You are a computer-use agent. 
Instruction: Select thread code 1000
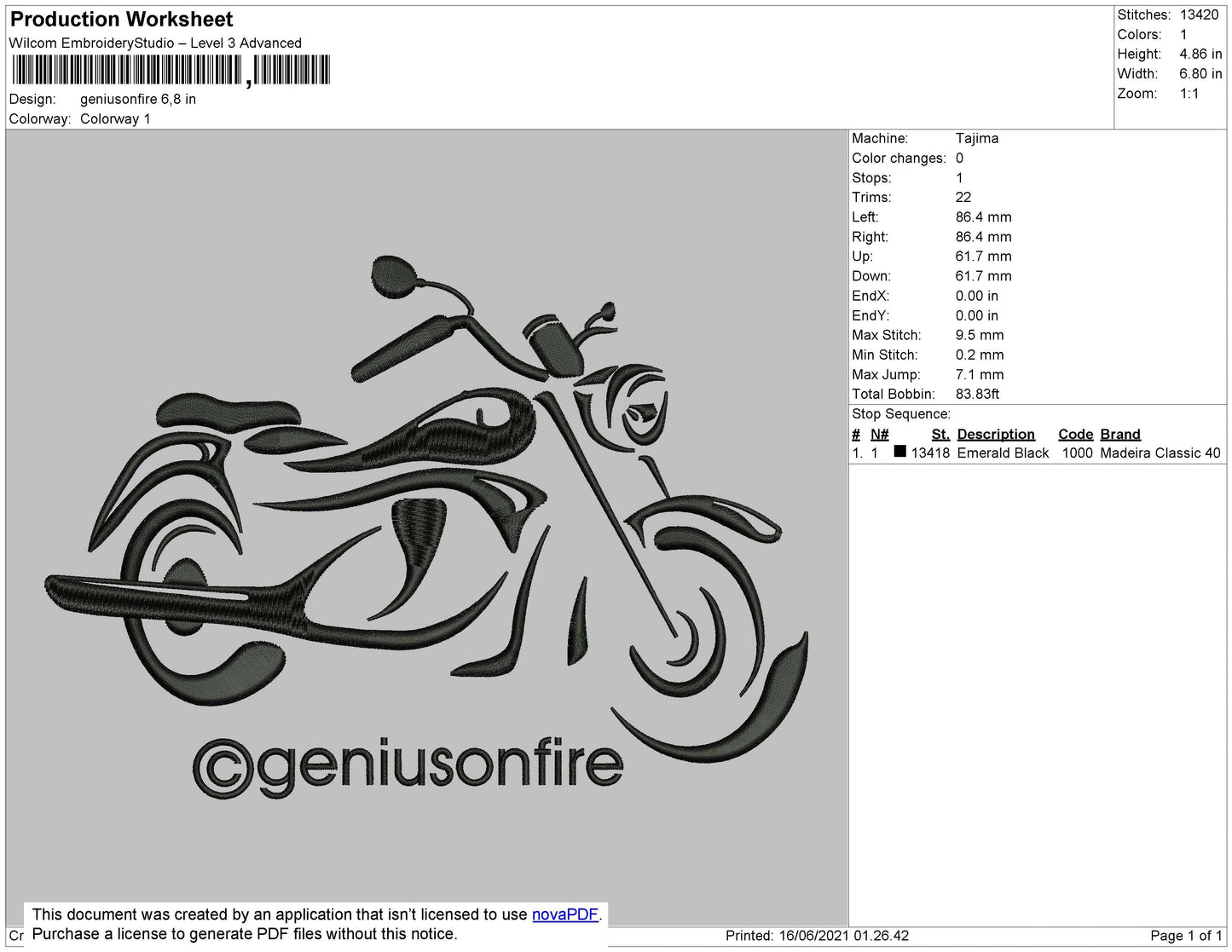[x=1078, y=453]
